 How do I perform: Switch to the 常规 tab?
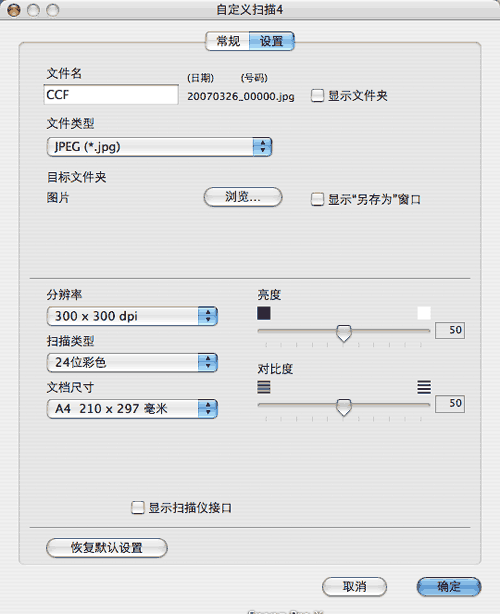228,41
